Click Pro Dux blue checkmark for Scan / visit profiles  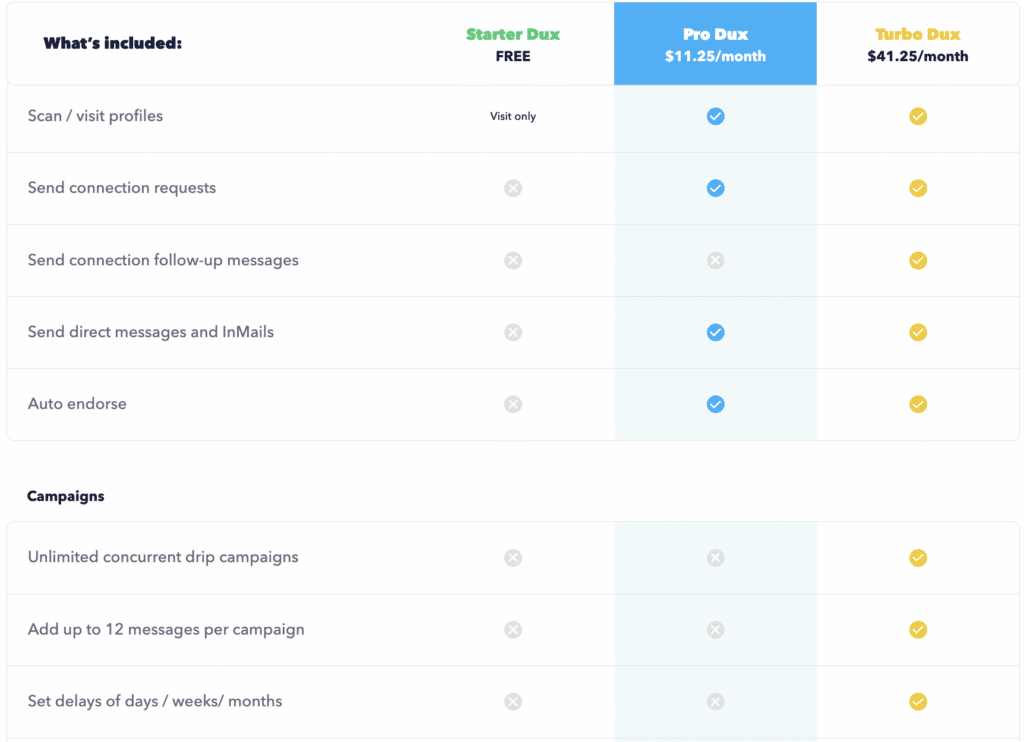715,116
